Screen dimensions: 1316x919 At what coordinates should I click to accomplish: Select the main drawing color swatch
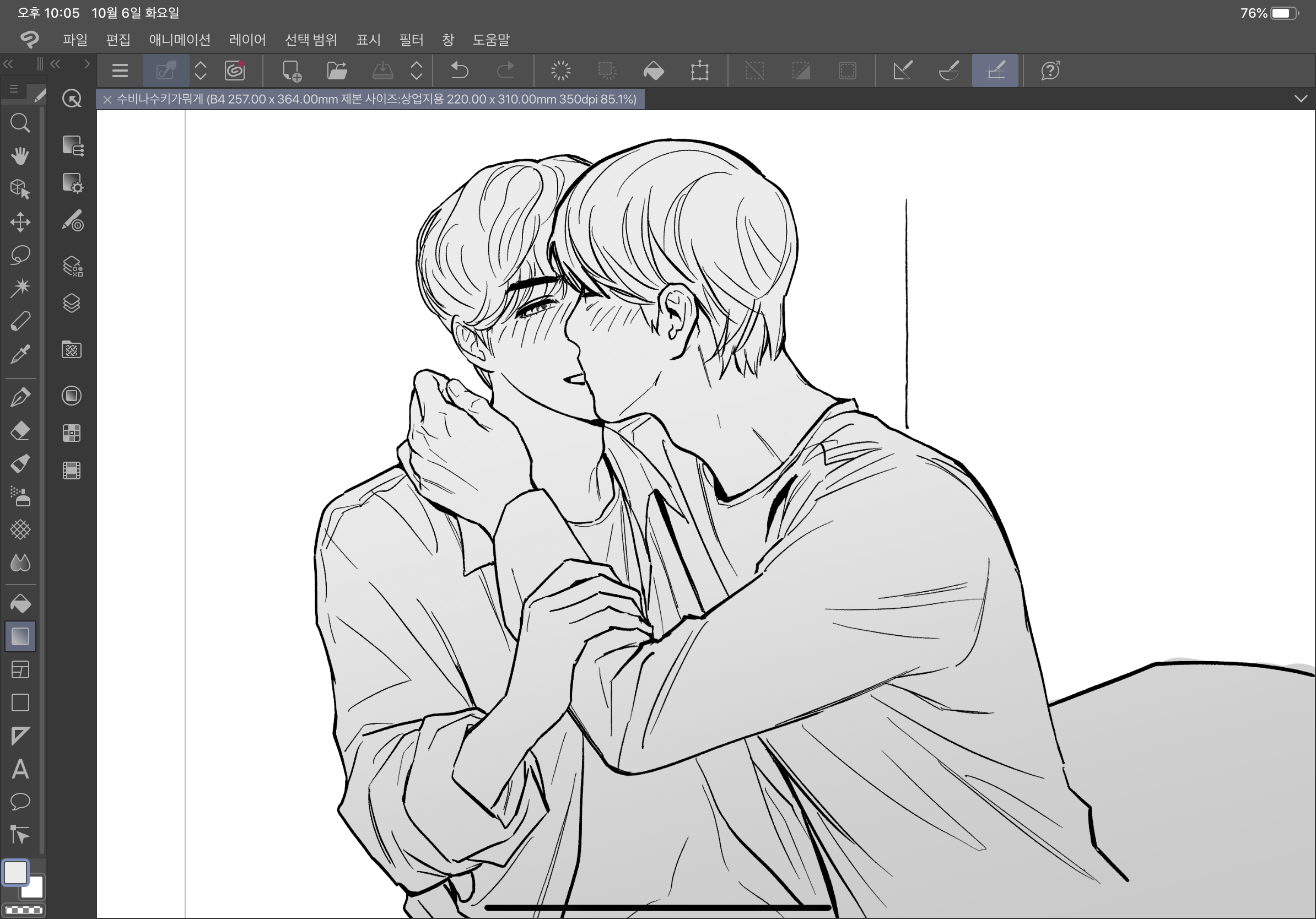pos(15,873)
